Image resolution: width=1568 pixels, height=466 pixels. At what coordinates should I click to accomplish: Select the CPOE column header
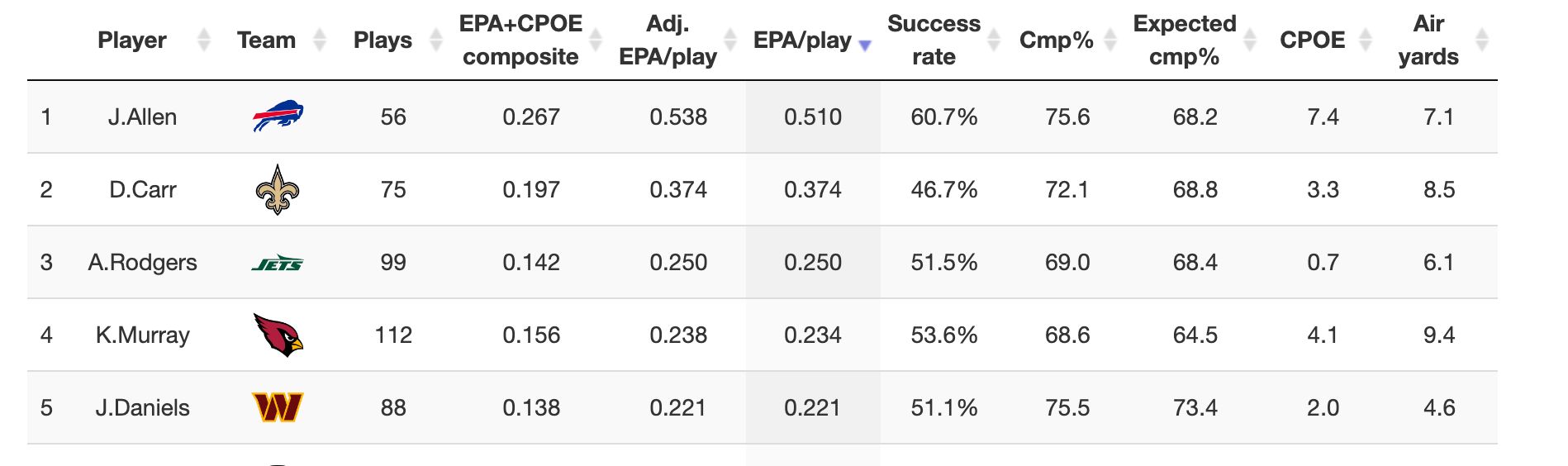pyautogui.click(x=1312, y=40)
